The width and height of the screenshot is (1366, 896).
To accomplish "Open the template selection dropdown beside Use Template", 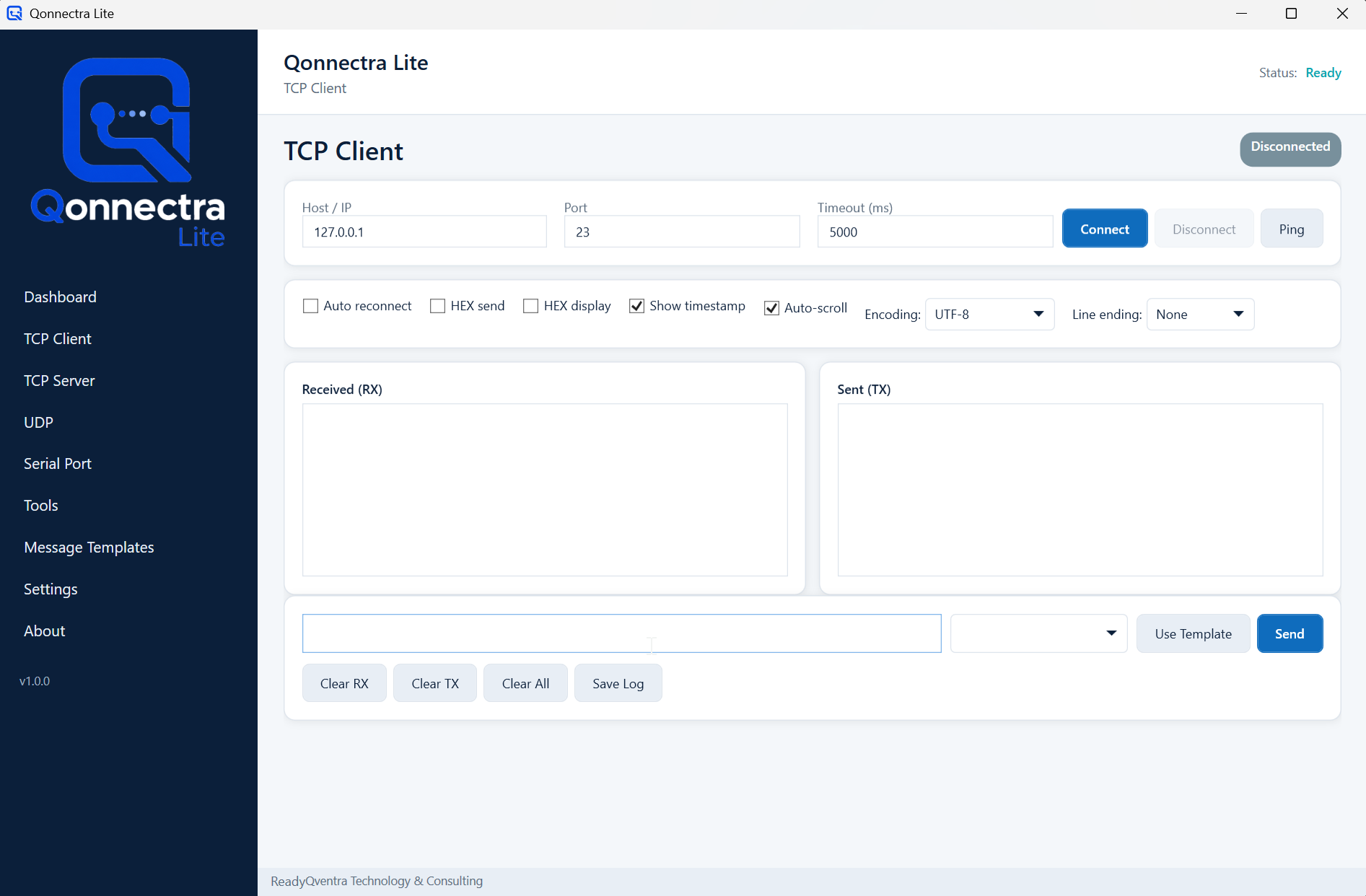I will (1038, 633).
